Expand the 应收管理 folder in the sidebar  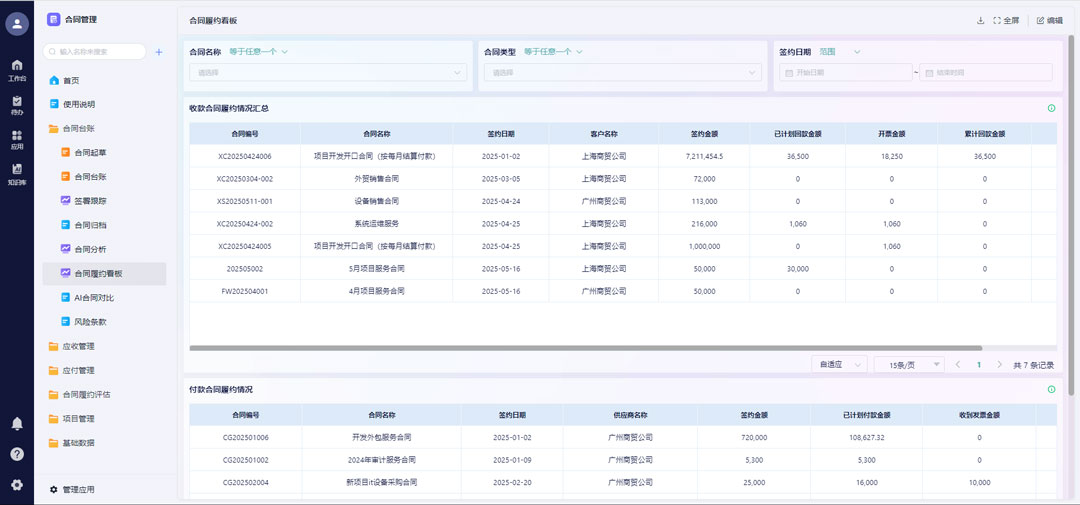pyautogui.click(x=78, y=347)
